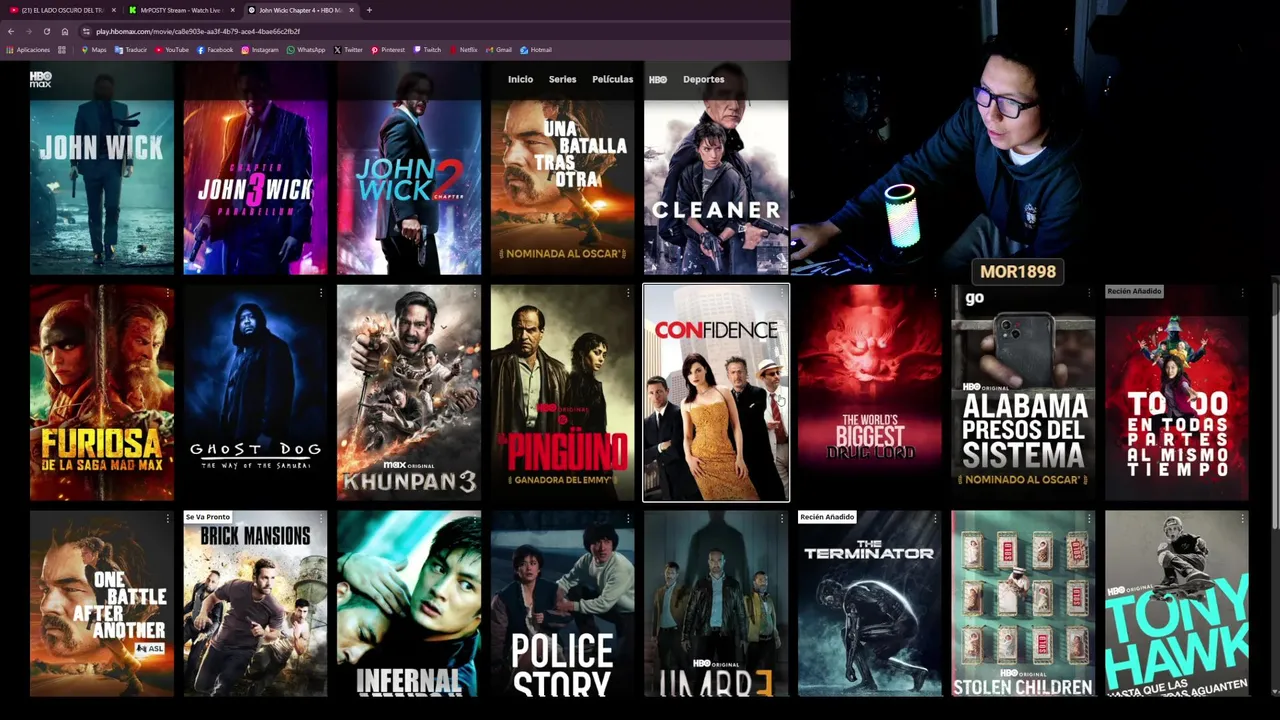1280x720 pixels.
Task: Open the John Wick movie poster
Action: click(101, 167)
